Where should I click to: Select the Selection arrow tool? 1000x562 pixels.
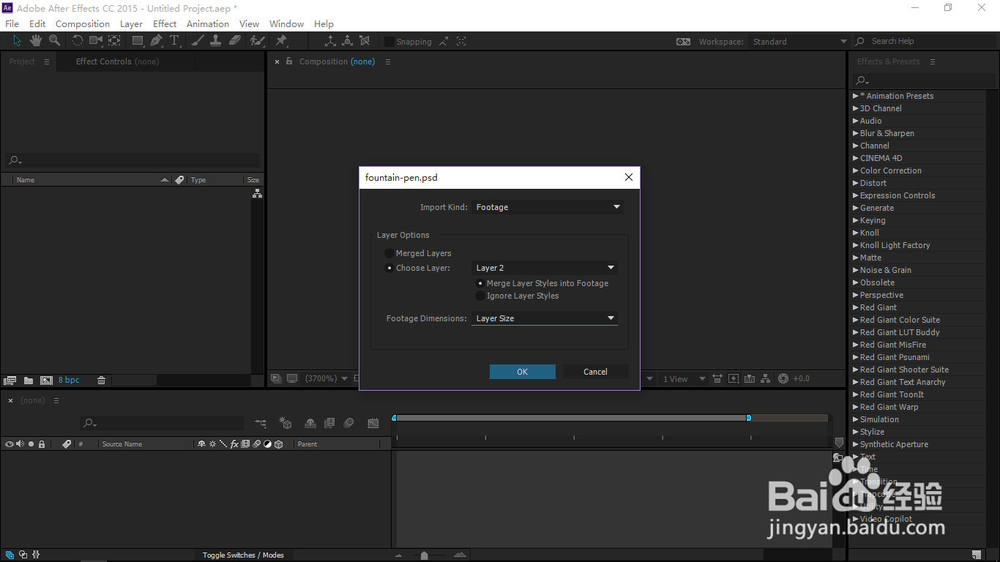tap(17, 41)
